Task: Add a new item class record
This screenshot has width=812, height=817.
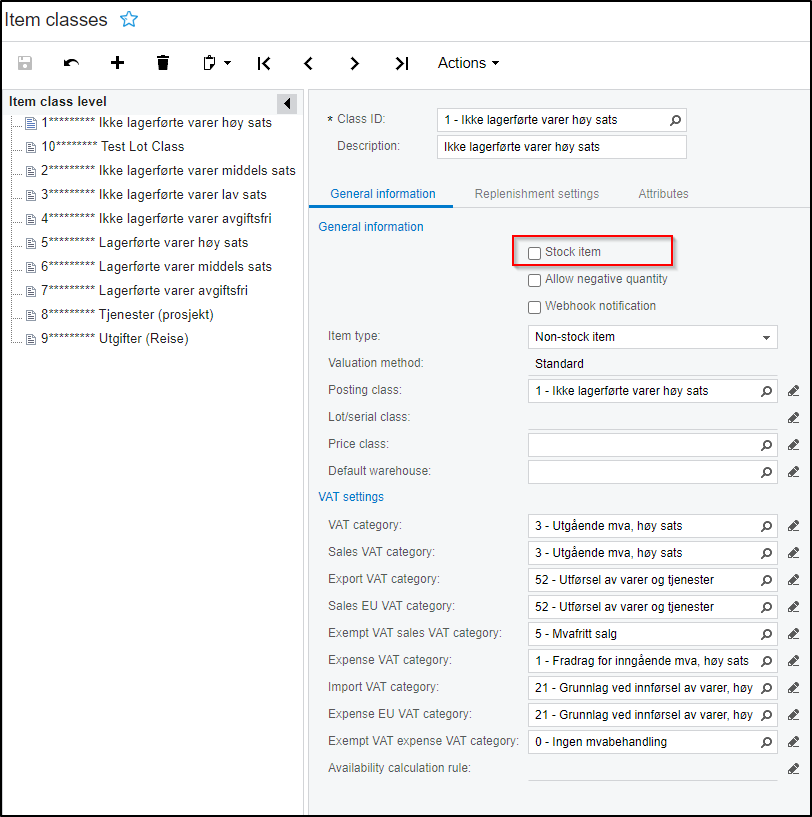Action: pos(117,63)
